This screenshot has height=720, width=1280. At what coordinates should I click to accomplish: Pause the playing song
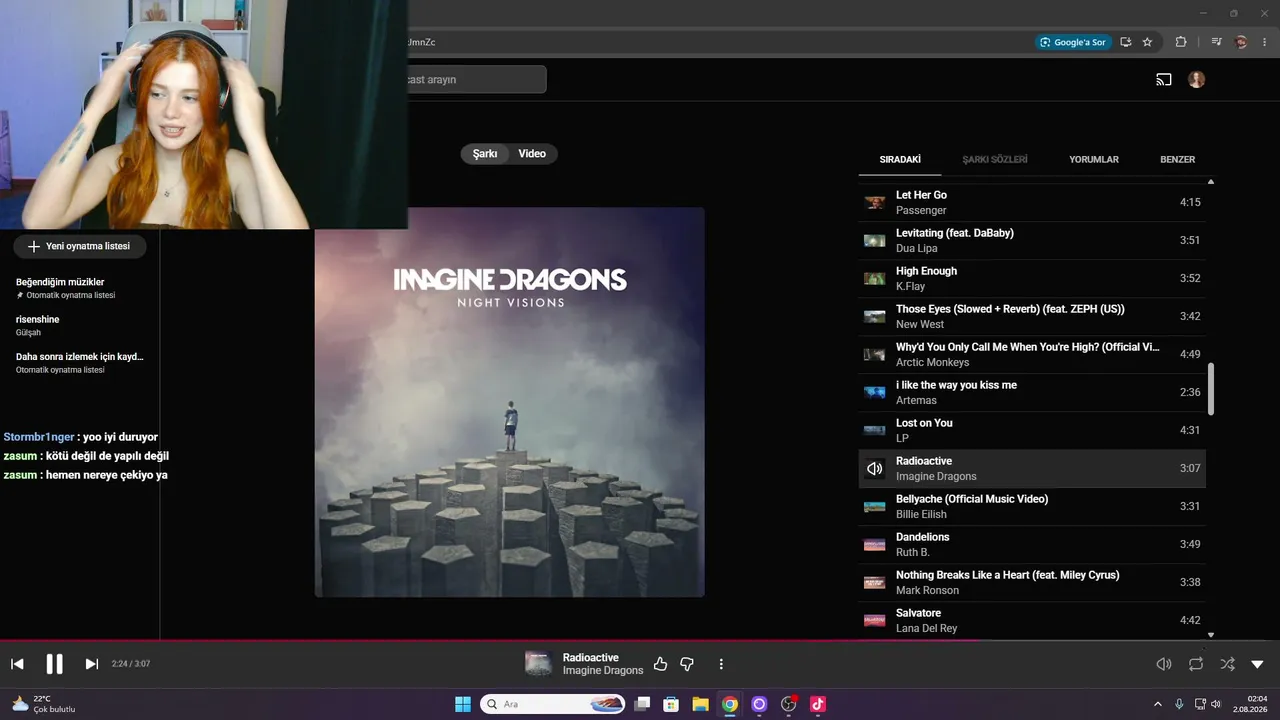coord(55,664)
